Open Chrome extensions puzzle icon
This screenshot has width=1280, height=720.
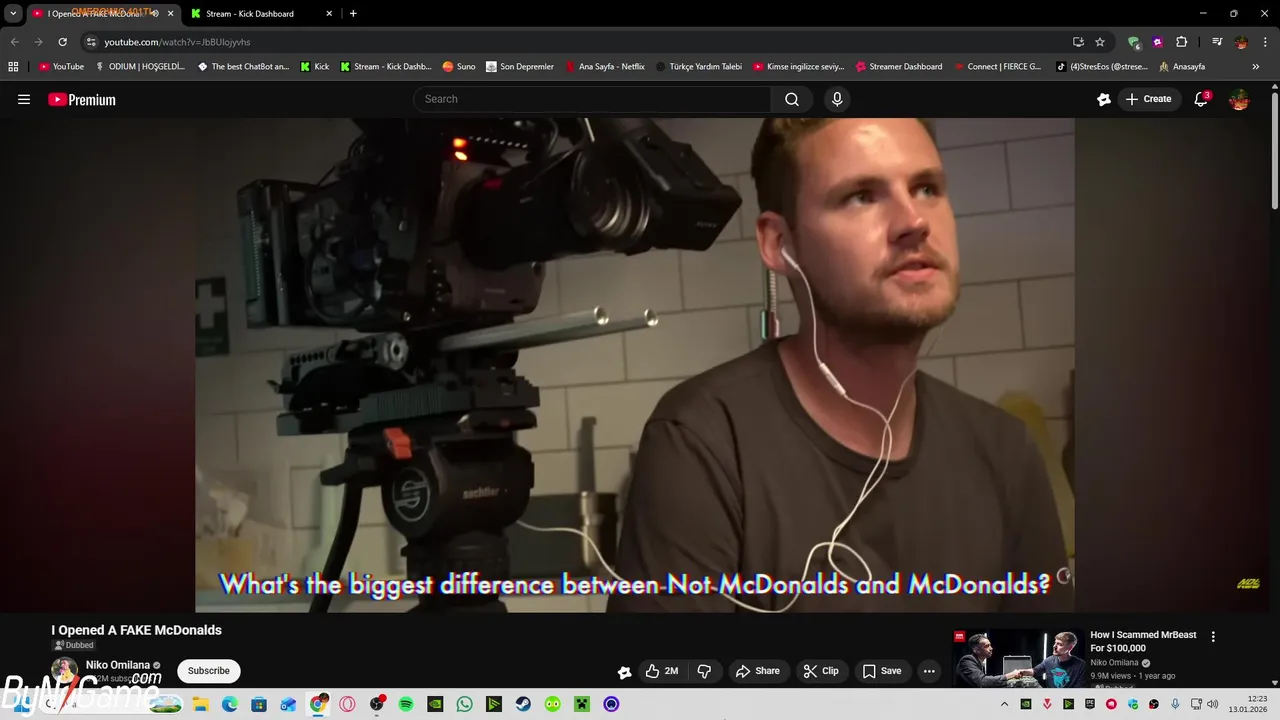coord(1181,42)
